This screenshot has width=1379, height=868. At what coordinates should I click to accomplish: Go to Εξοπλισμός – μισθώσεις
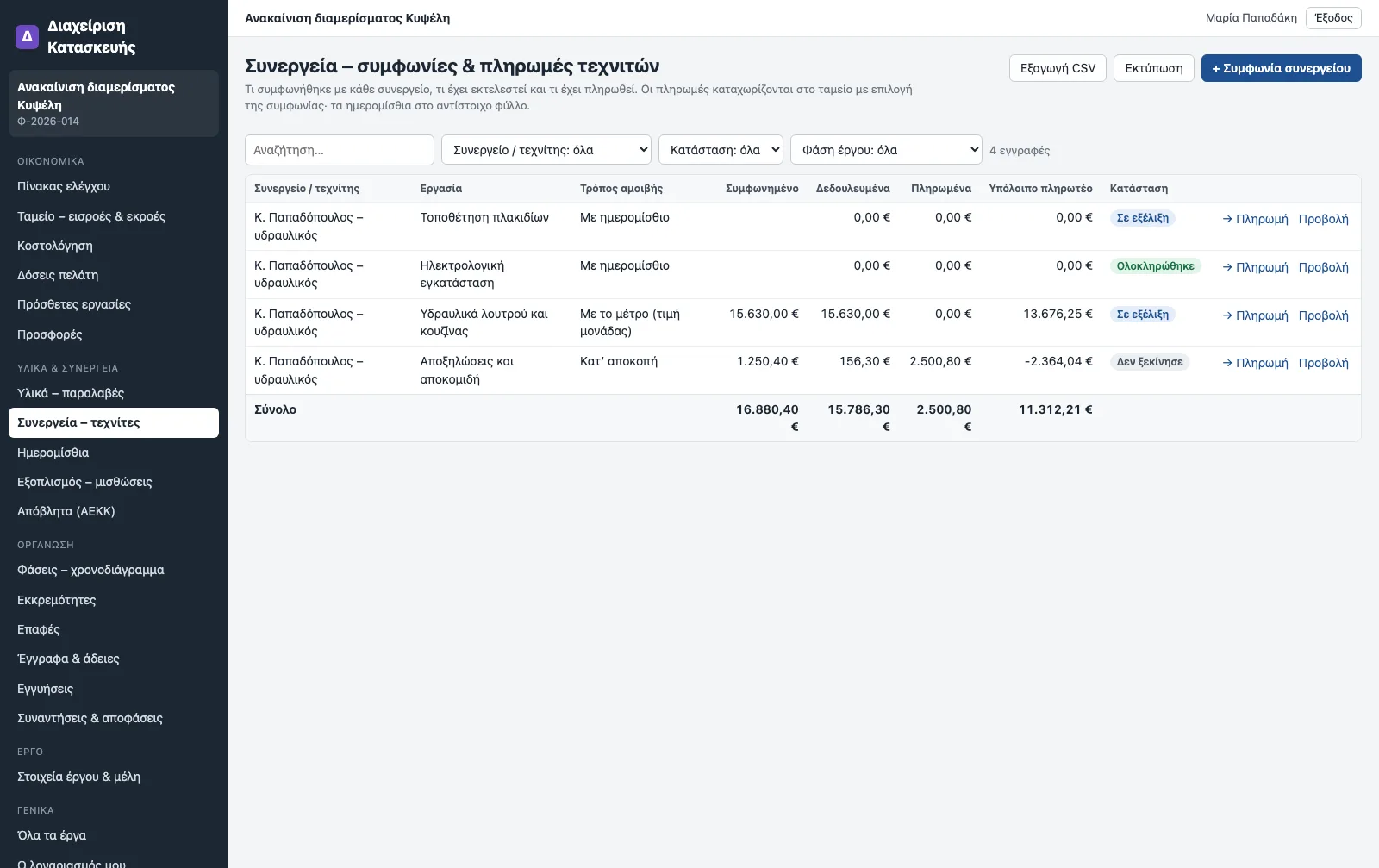click(x=114, y=482)
